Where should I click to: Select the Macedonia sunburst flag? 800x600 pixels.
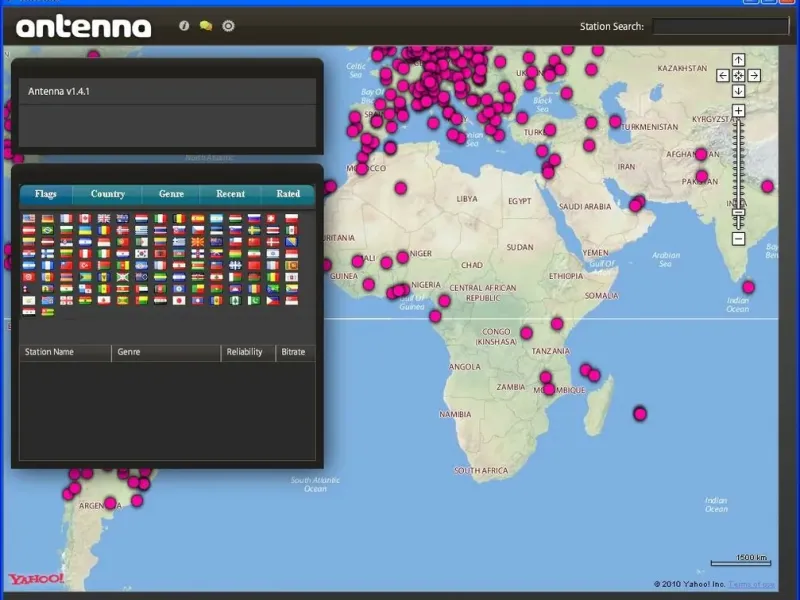(197, 242)
